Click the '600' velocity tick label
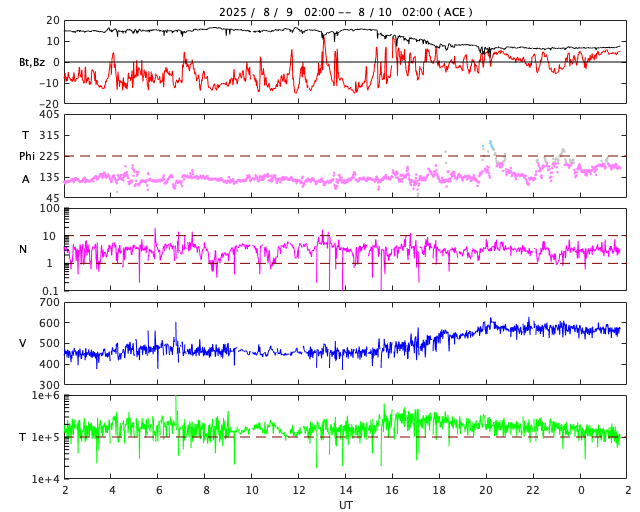This screenshot has width=640, height=512. pos(49,323)
